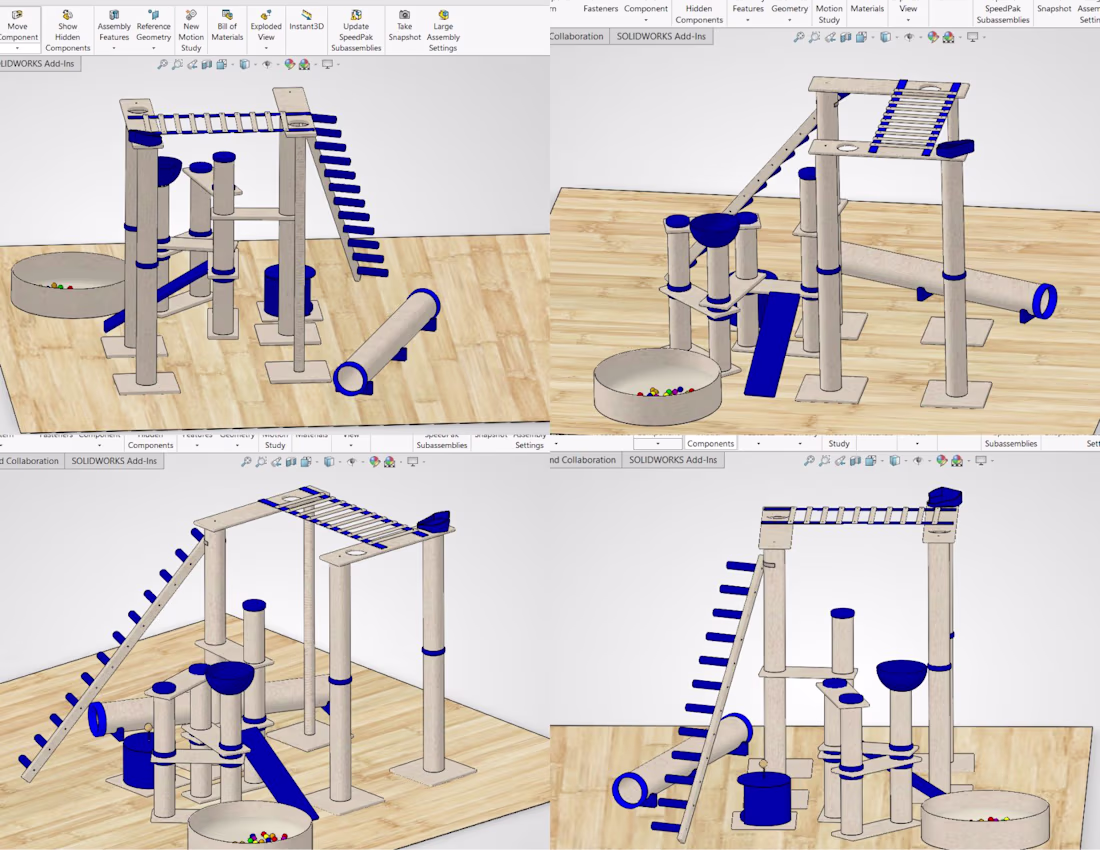Click Edit Appearance color ball in top-left view toolbar
Screen dimensions: 1100x850
[289, 65]
